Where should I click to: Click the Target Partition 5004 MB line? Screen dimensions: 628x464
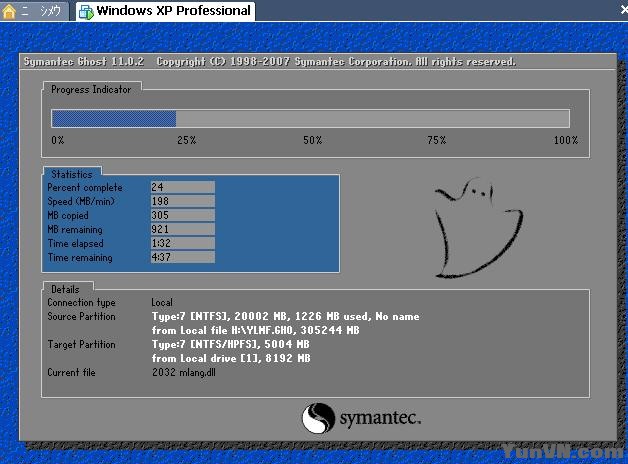(x=230, y=344)
